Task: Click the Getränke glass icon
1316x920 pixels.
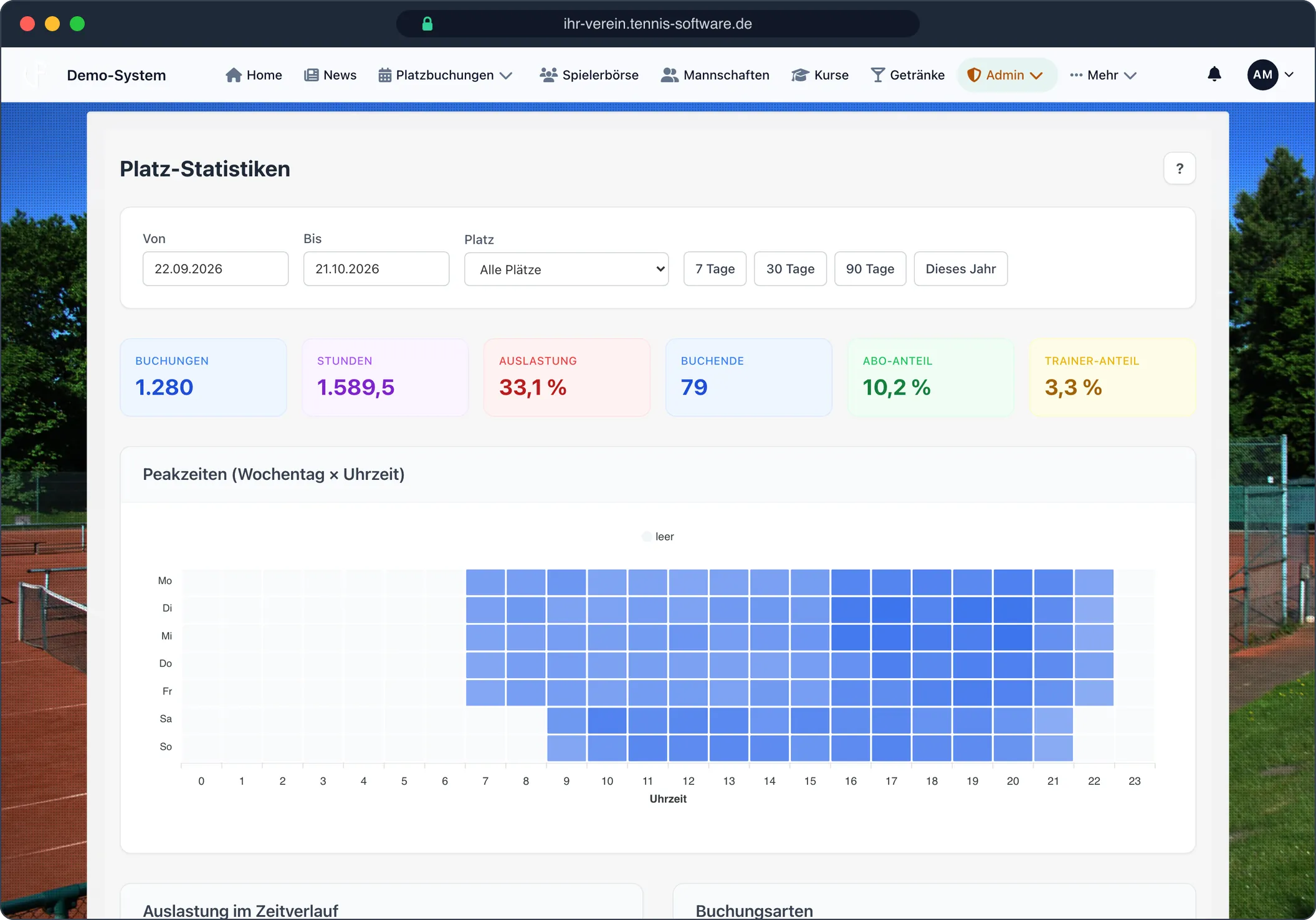Action: point(877,75)
